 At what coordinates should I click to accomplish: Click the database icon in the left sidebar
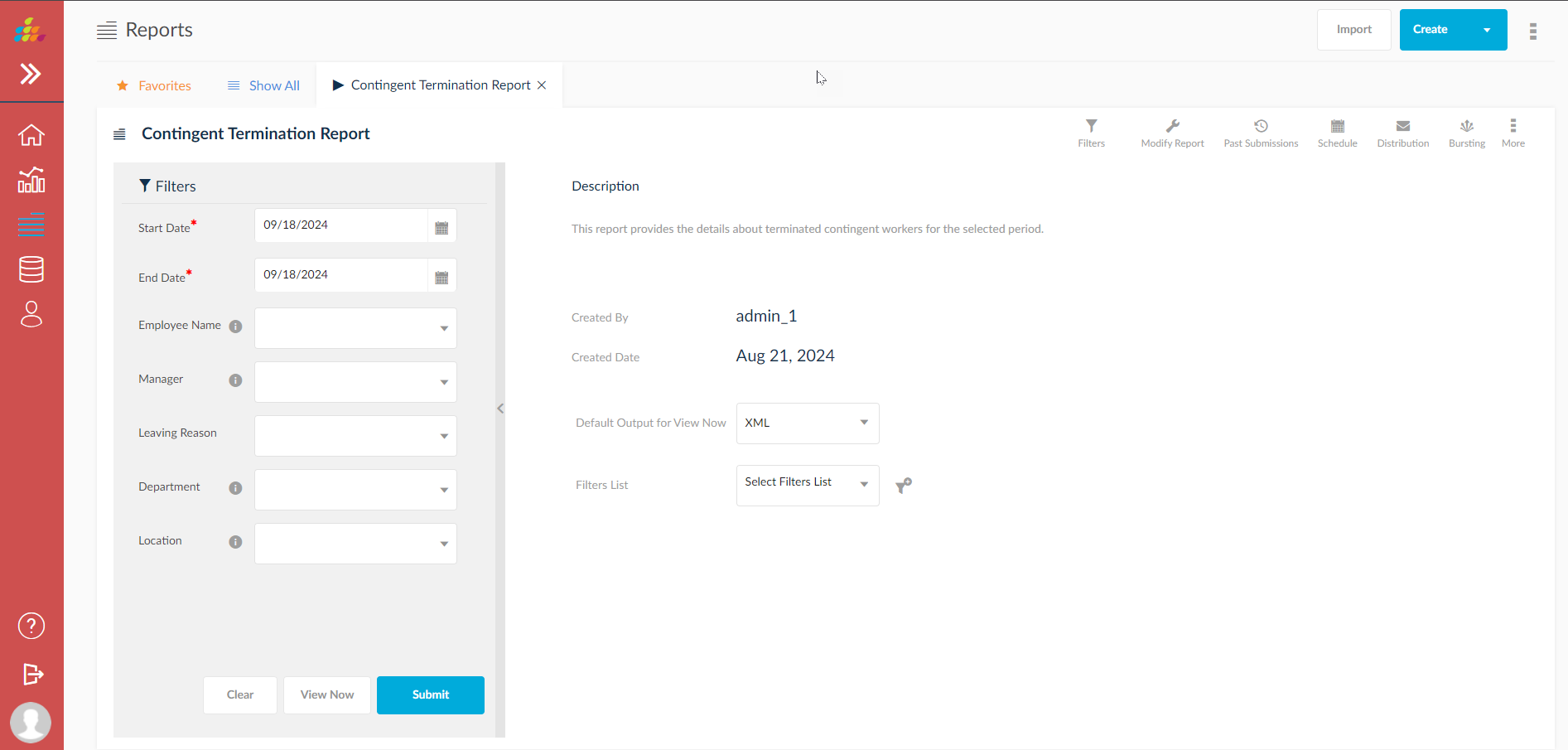(x=31, y=269)
